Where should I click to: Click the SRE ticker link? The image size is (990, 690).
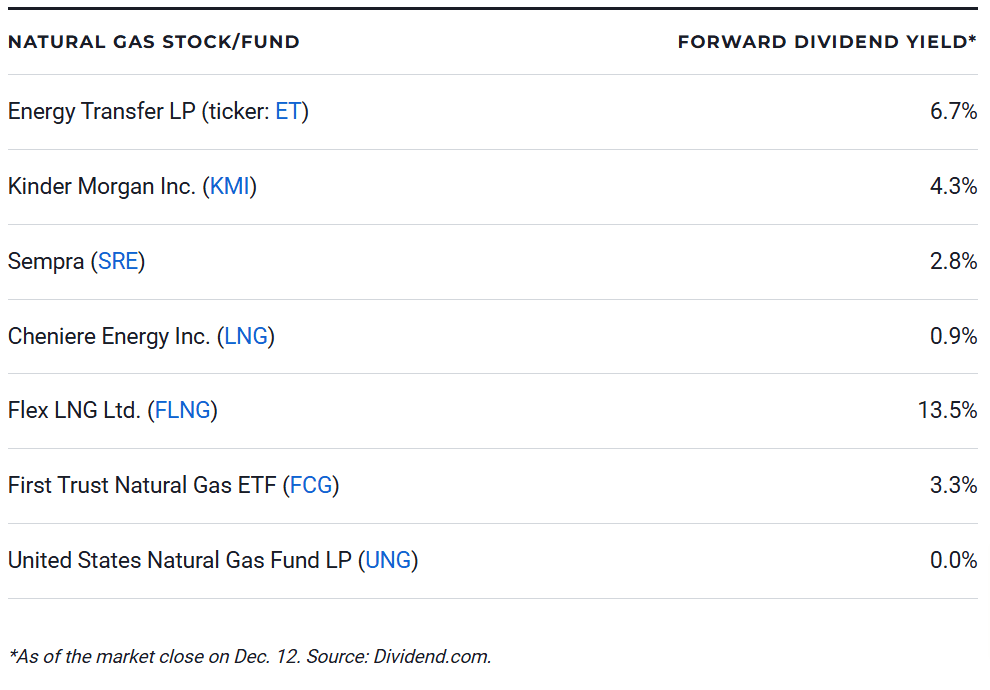tap(117, 262)
